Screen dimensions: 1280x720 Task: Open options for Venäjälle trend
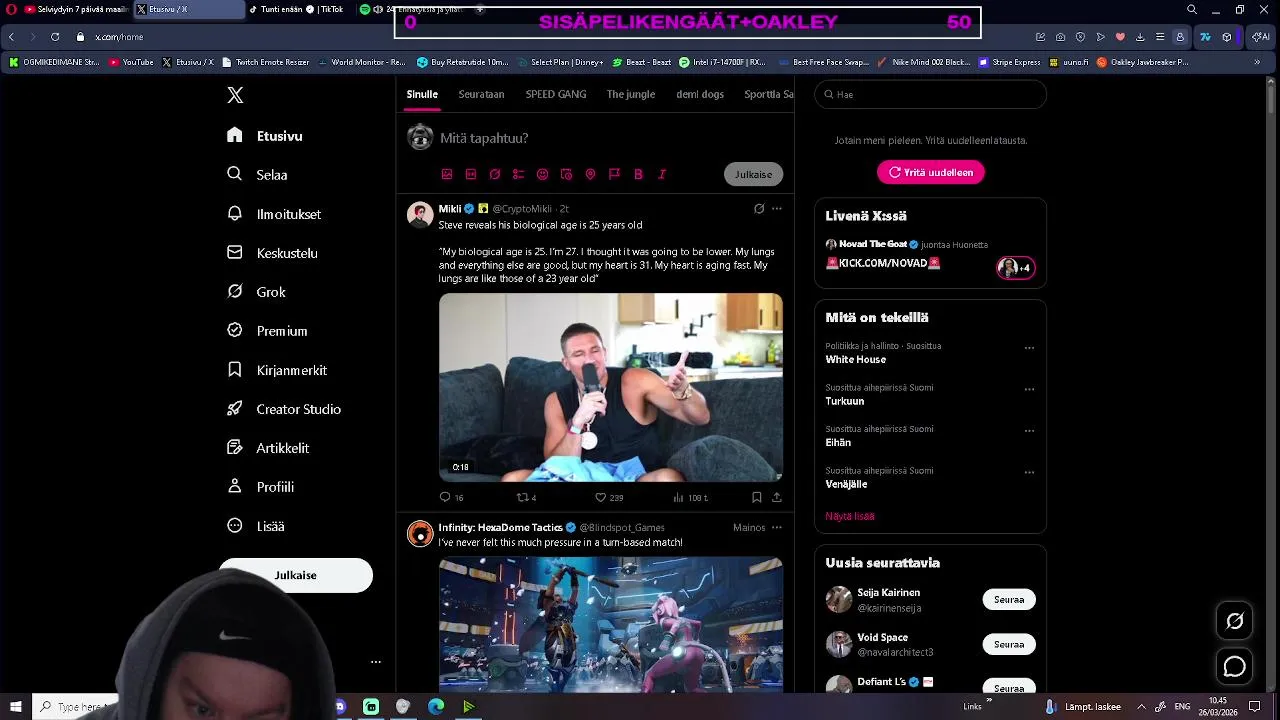tap(1029, 472)
